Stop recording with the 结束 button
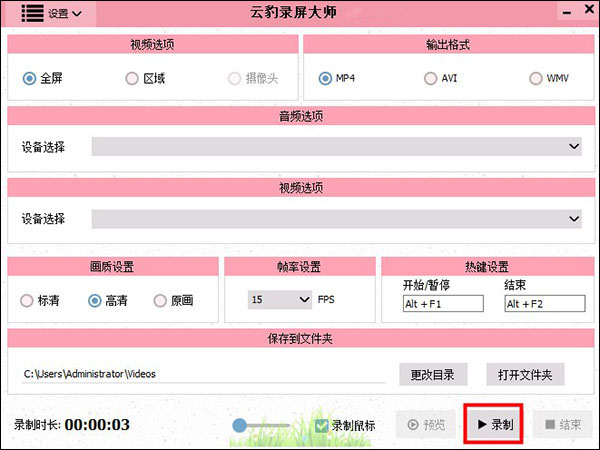600x450 pixels. (562, 424)
